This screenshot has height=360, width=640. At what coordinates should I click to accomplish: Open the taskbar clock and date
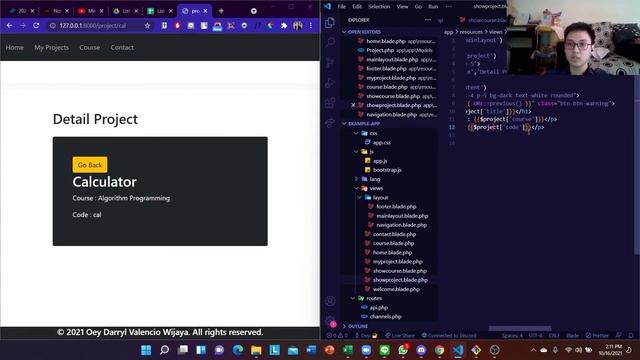610,350
